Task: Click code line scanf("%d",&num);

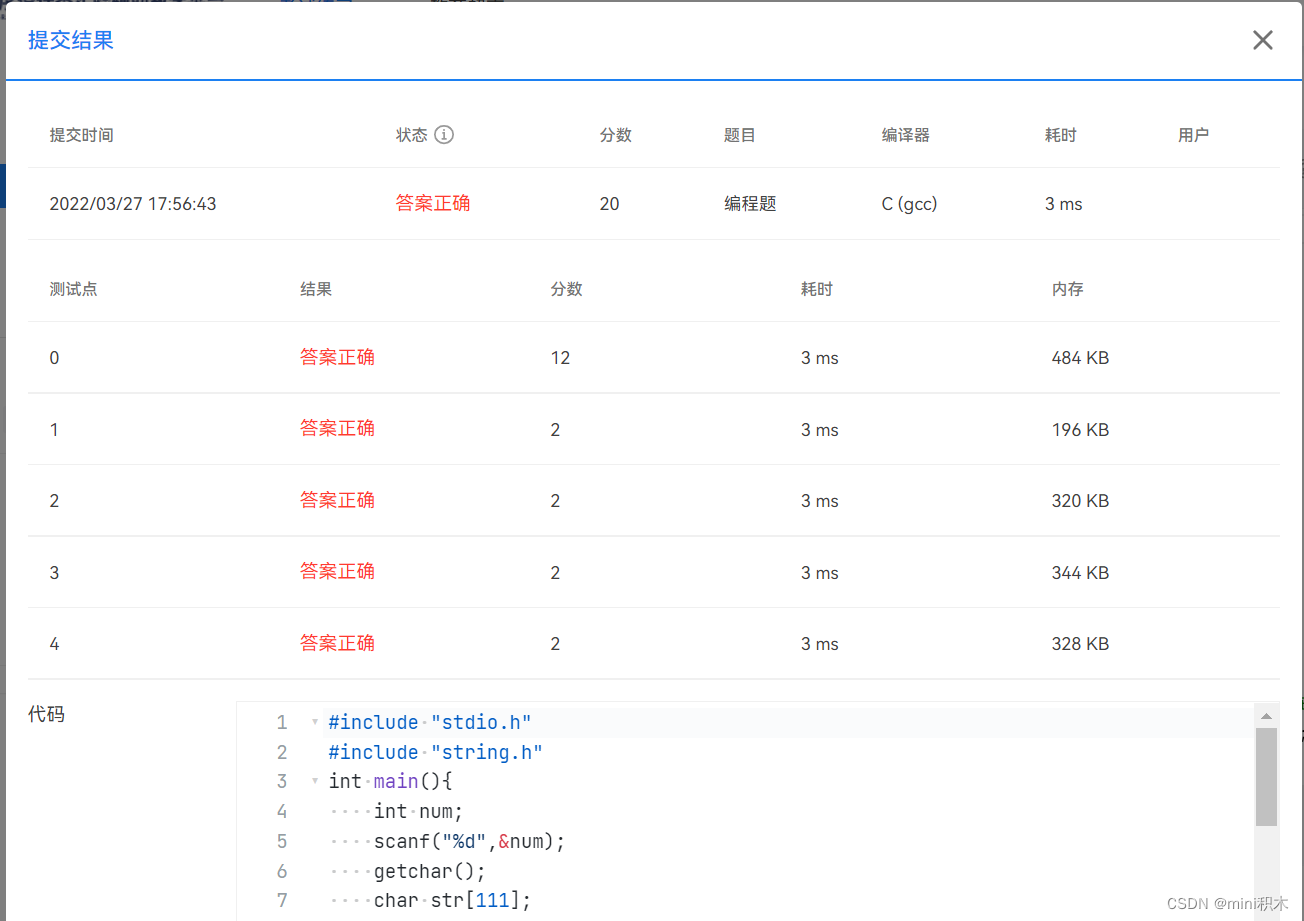Action: (470, 841)
